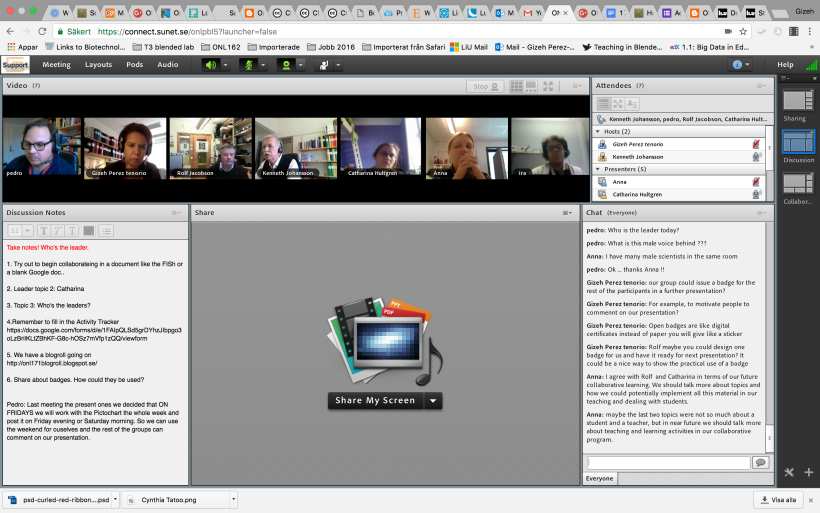820x513 pixels.
Task: Open the Cynthia Tatoo.png download
Action: [176, 500]
